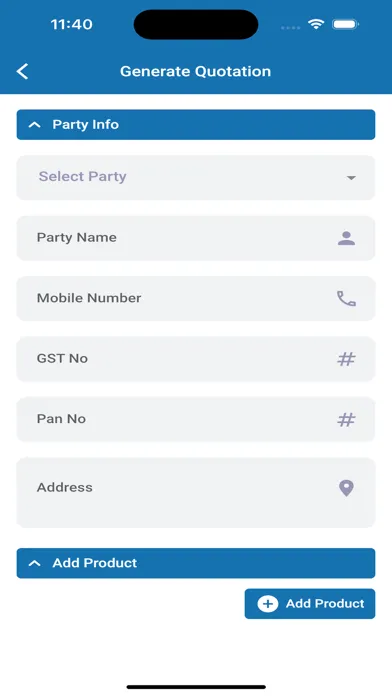Focus the Party Name field
The width and height of the screenshot is (392, 696).
click(x=196, y=238)
